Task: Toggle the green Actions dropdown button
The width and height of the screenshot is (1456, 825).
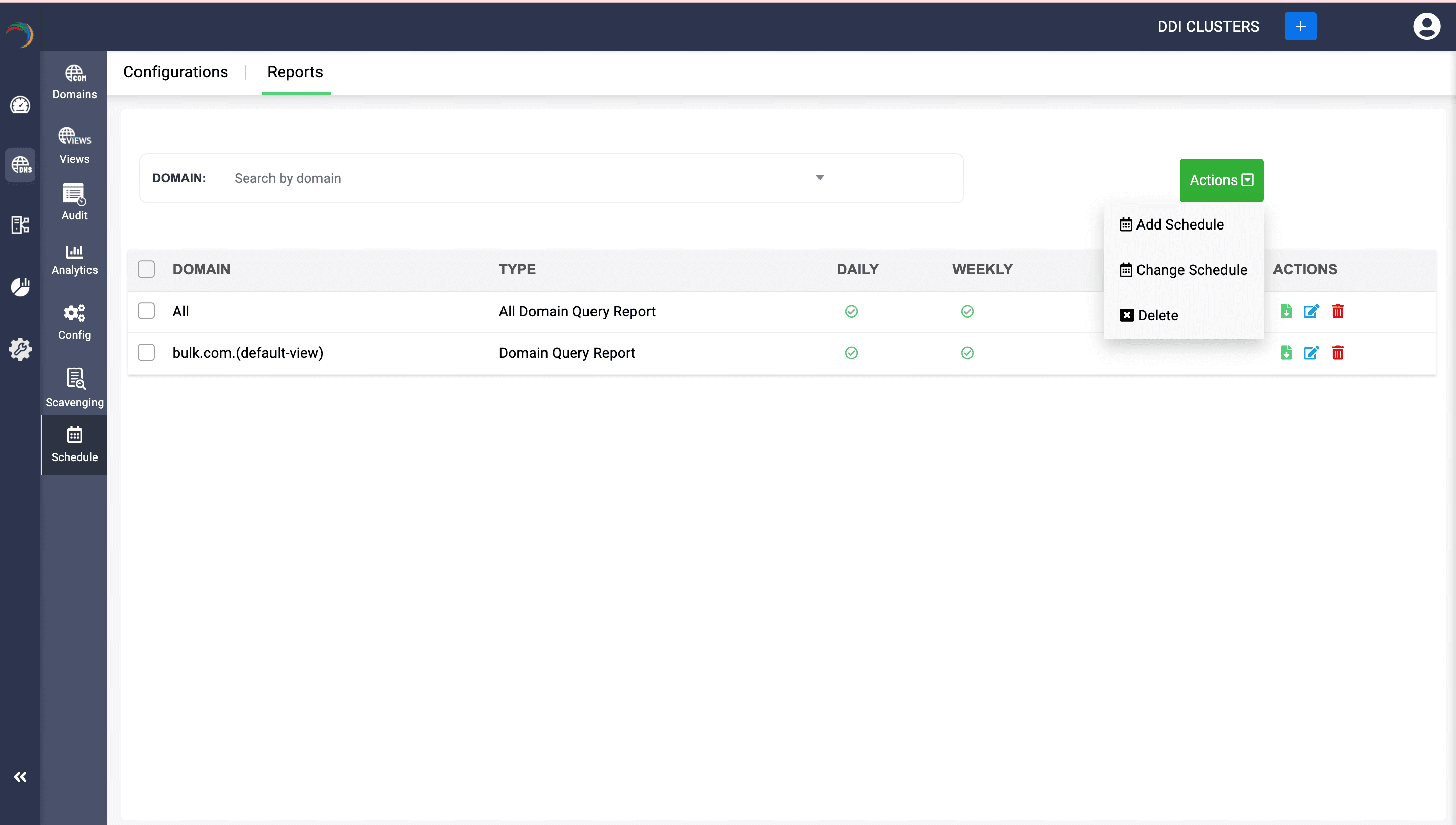Action: pyautogui.click(x=1221, y=180)
